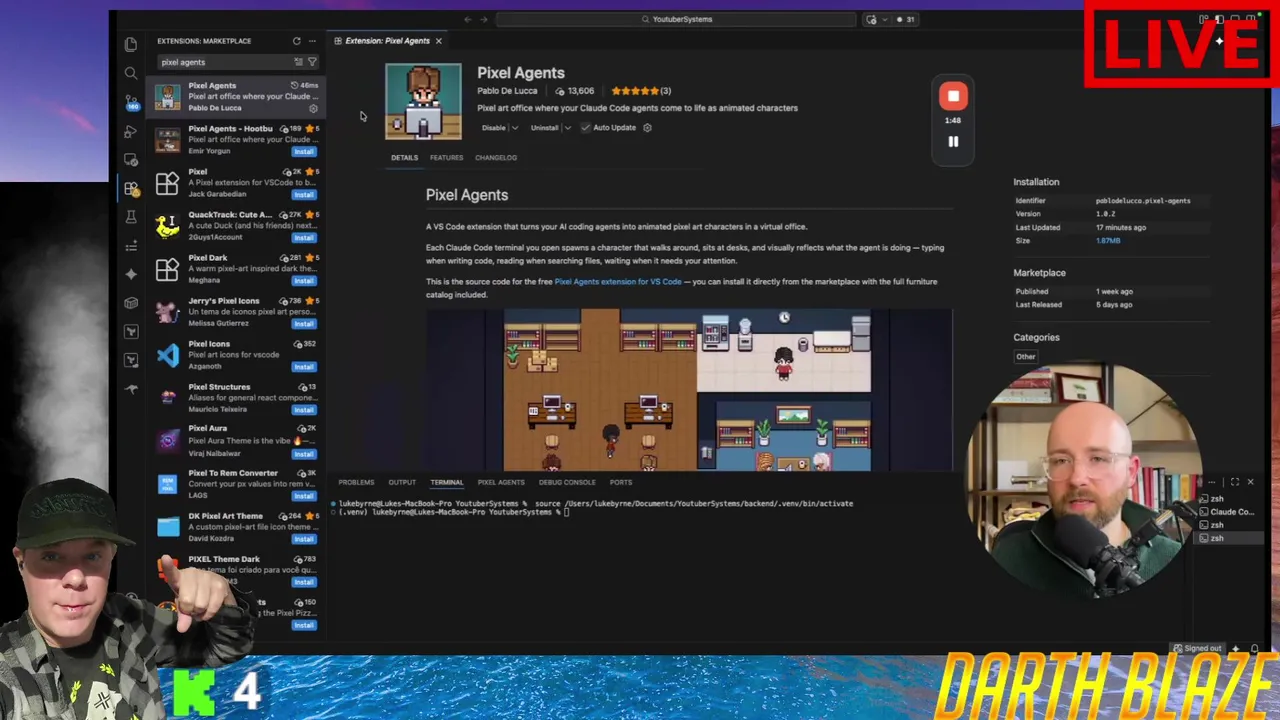Image resolution: width=1280 pixels, height=720 pixels.
Task: Open publisher Pablo De Lucca link
Action: (507, 91)
